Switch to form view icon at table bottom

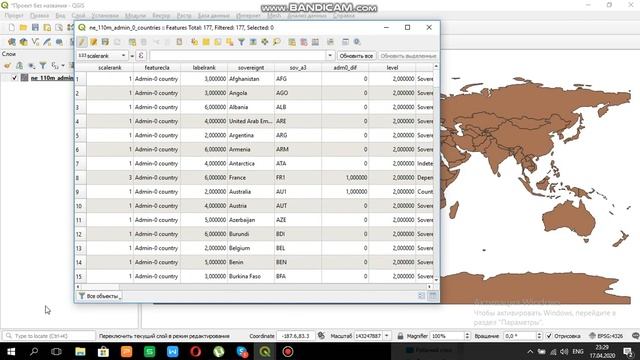pyautogui.click(x=421, y=296)
